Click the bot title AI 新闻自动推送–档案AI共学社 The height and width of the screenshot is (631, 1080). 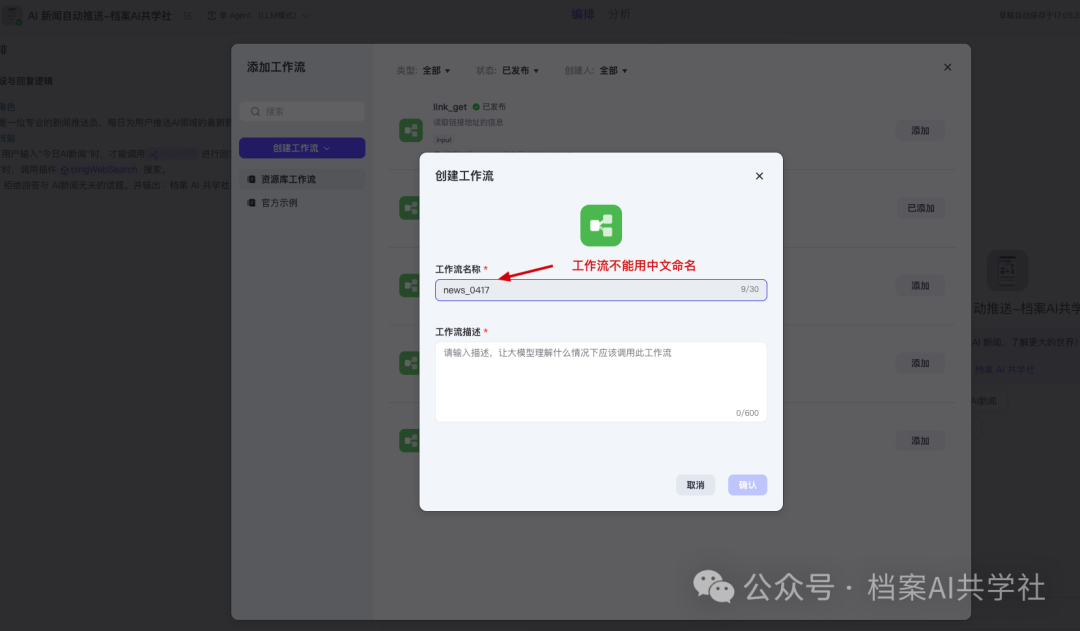click(x=99, y=15)
